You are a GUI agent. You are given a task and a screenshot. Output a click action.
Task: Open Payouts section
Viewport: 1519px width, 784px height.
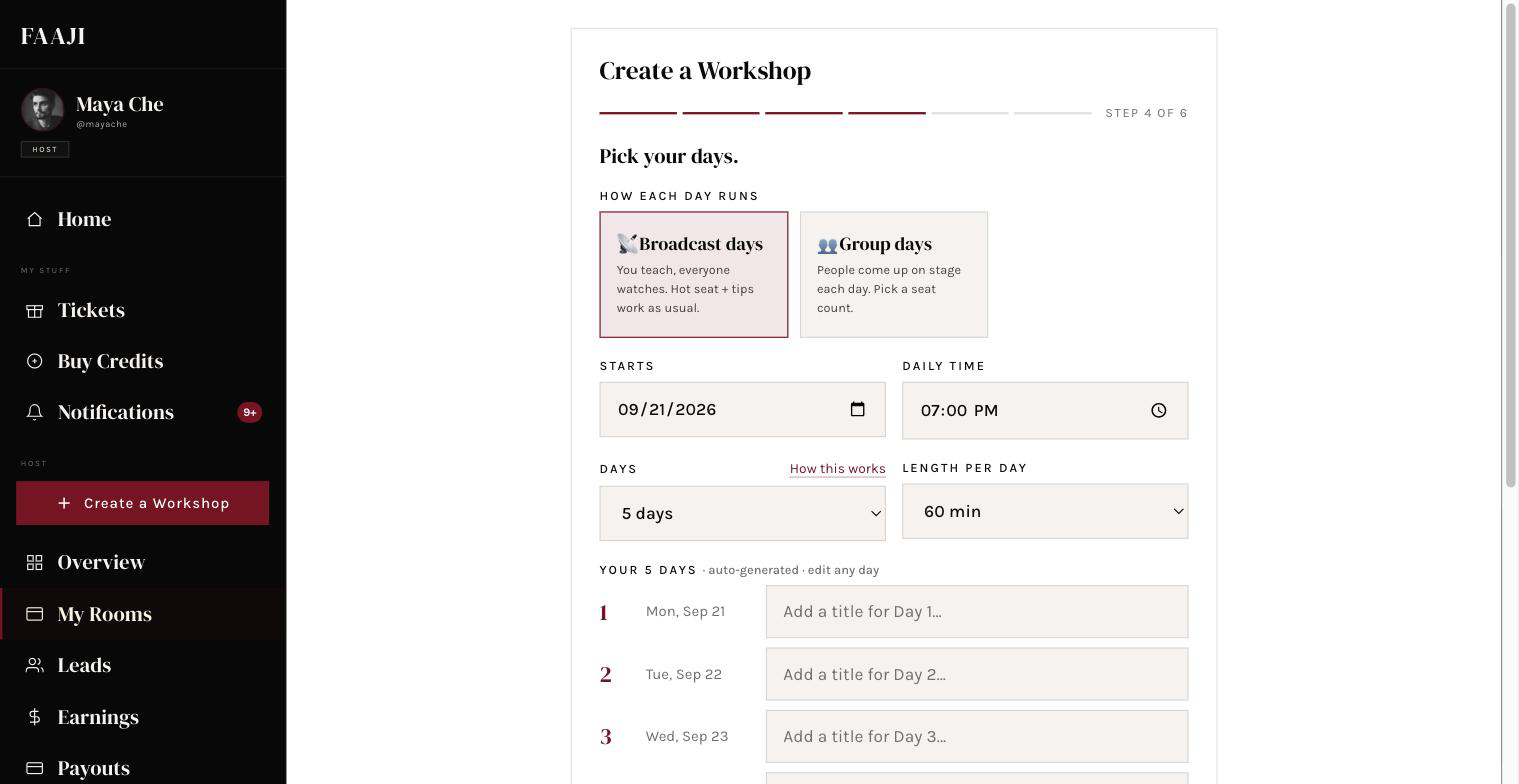click(x=143, y=768)
